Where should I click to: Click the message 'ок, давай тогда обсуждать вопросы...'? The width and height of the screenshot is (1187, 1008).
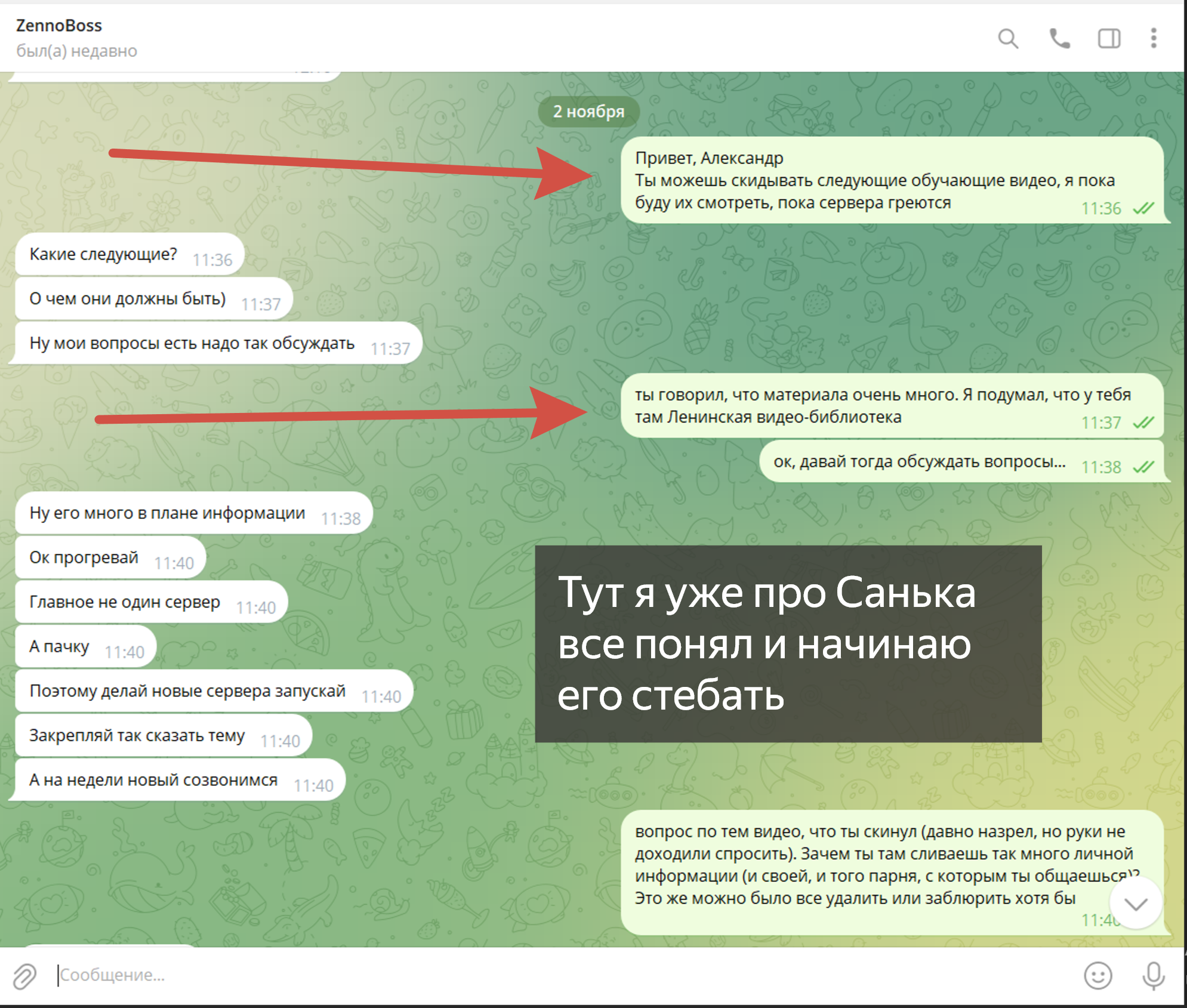(x=919, y=462)
